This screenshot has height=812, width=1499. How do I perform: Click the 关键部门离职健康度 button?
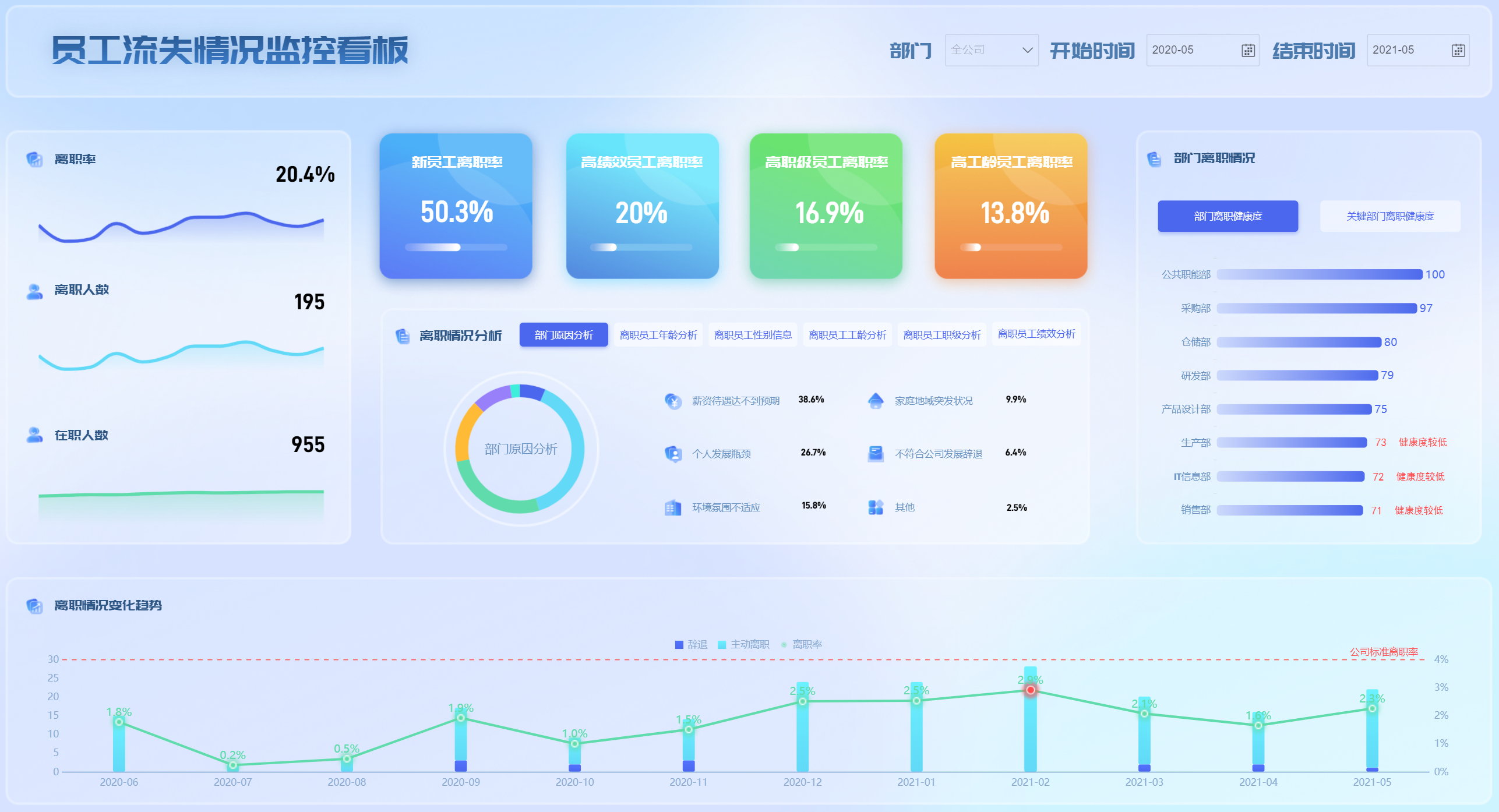(1389, 216)
